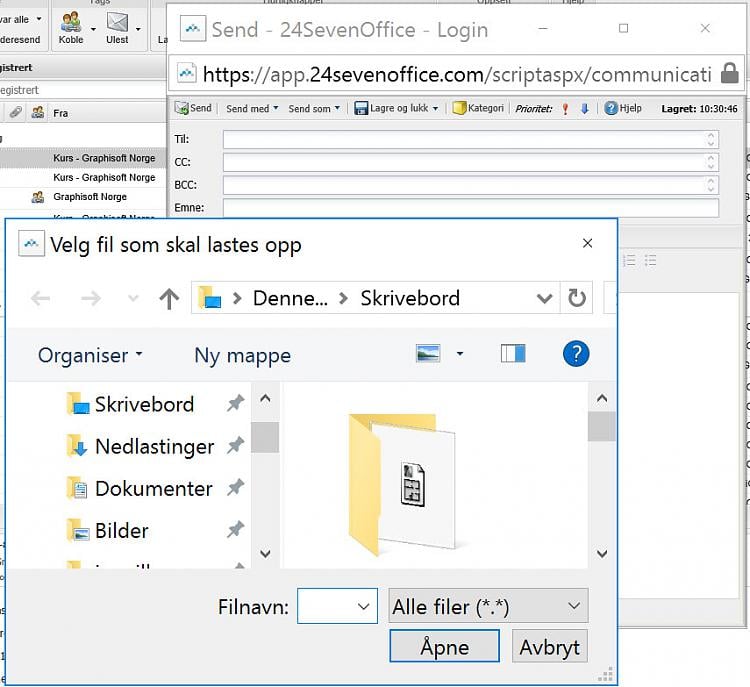Open the Send som dropdown
750x687 pixels.
point(314,109)
